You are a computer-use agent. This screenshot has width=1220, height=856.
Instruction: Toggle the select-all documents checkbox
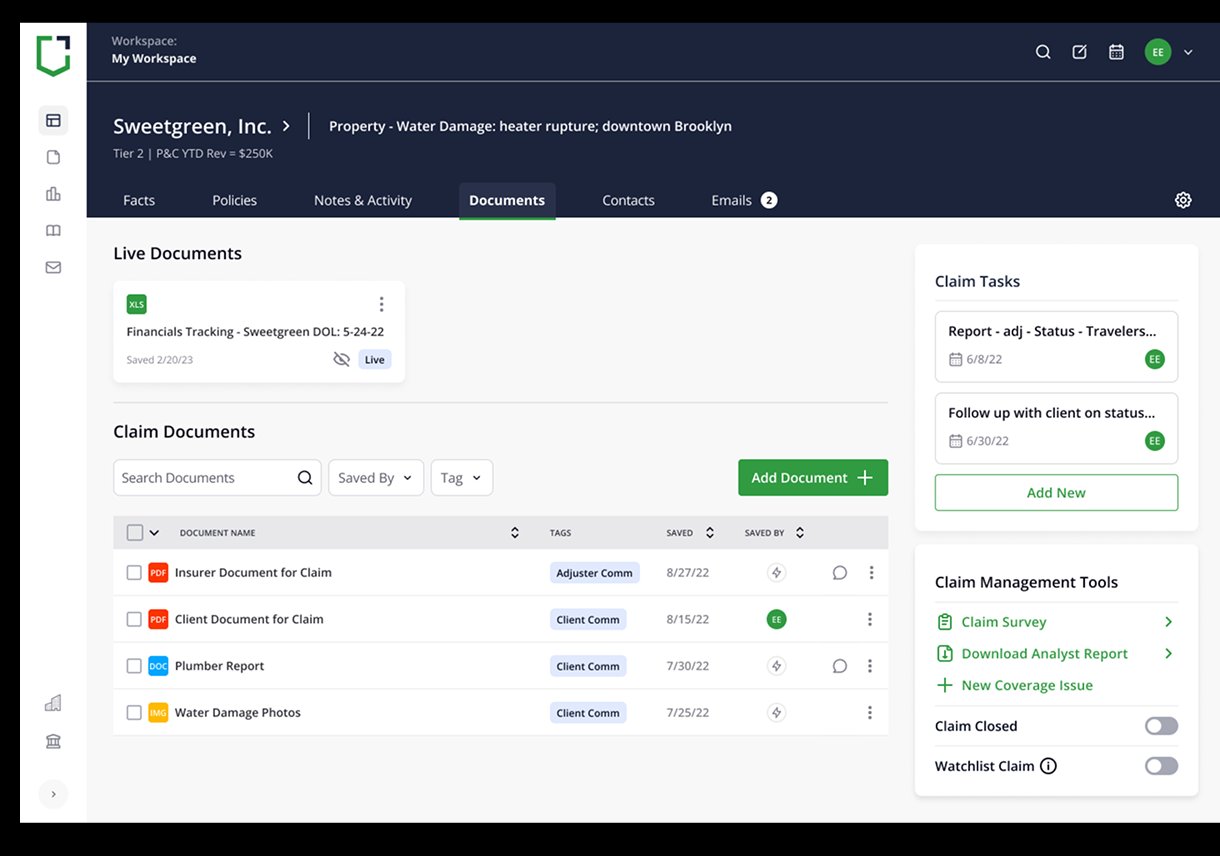click(134, 533)
